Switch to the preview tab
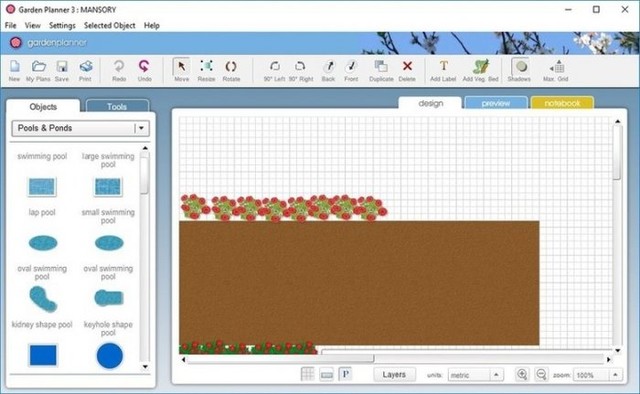640x394 pixels. click(x=496, y=103)
